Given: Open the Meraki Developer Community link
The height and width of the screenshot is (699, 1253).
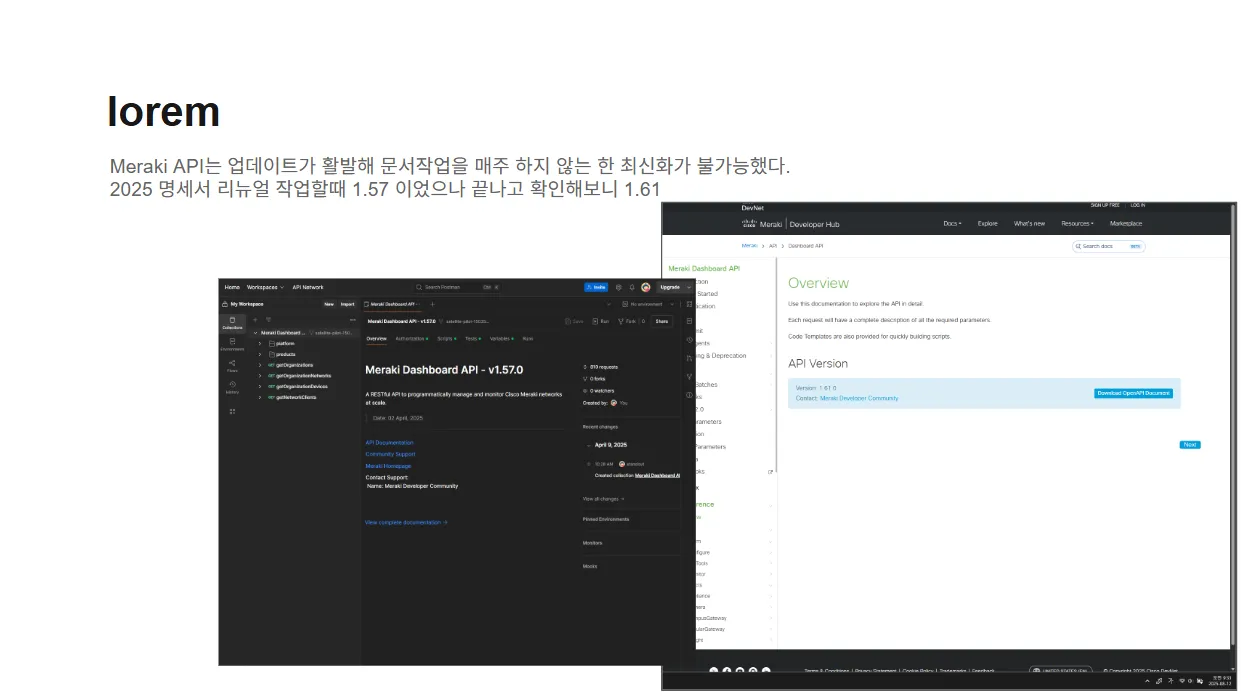Looking at the screenshot, I should (x=859, y=398).
